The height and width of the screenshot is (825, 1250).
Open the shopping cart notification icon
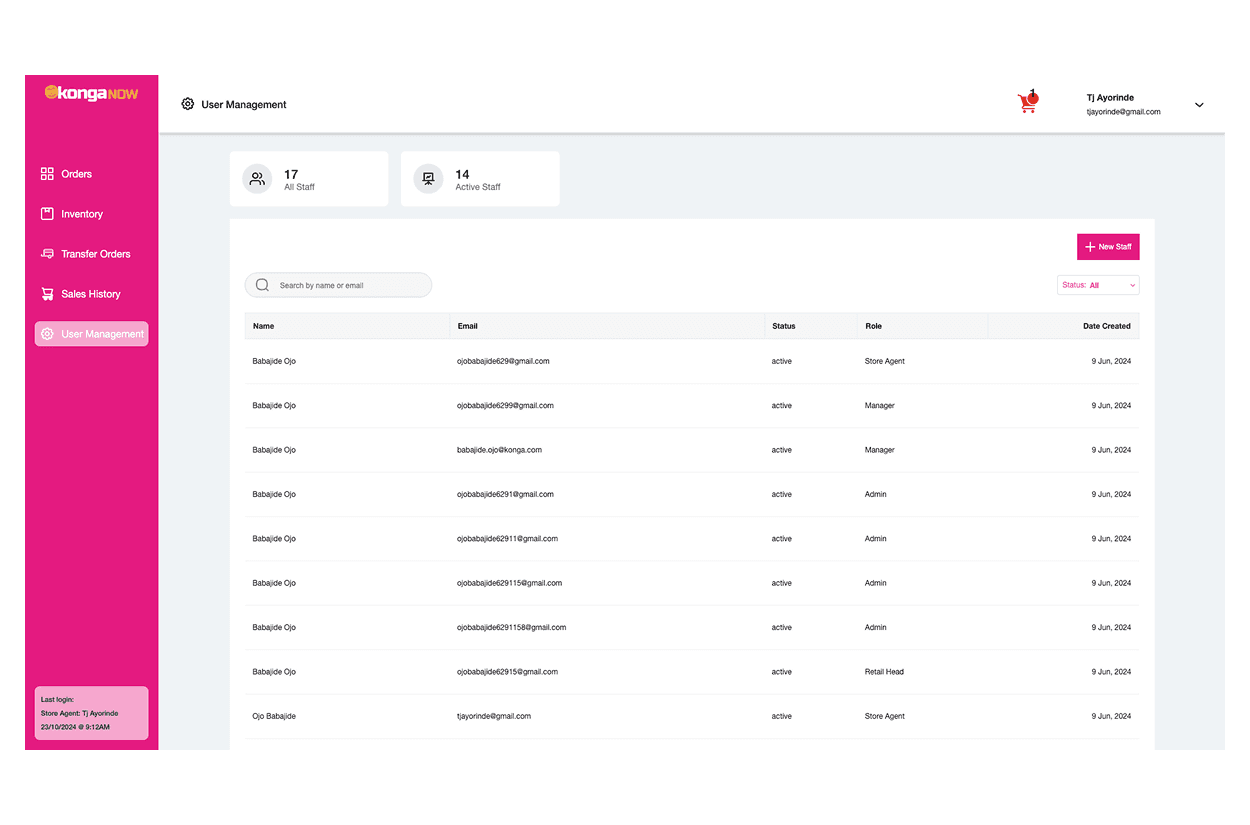[1027, 102]
